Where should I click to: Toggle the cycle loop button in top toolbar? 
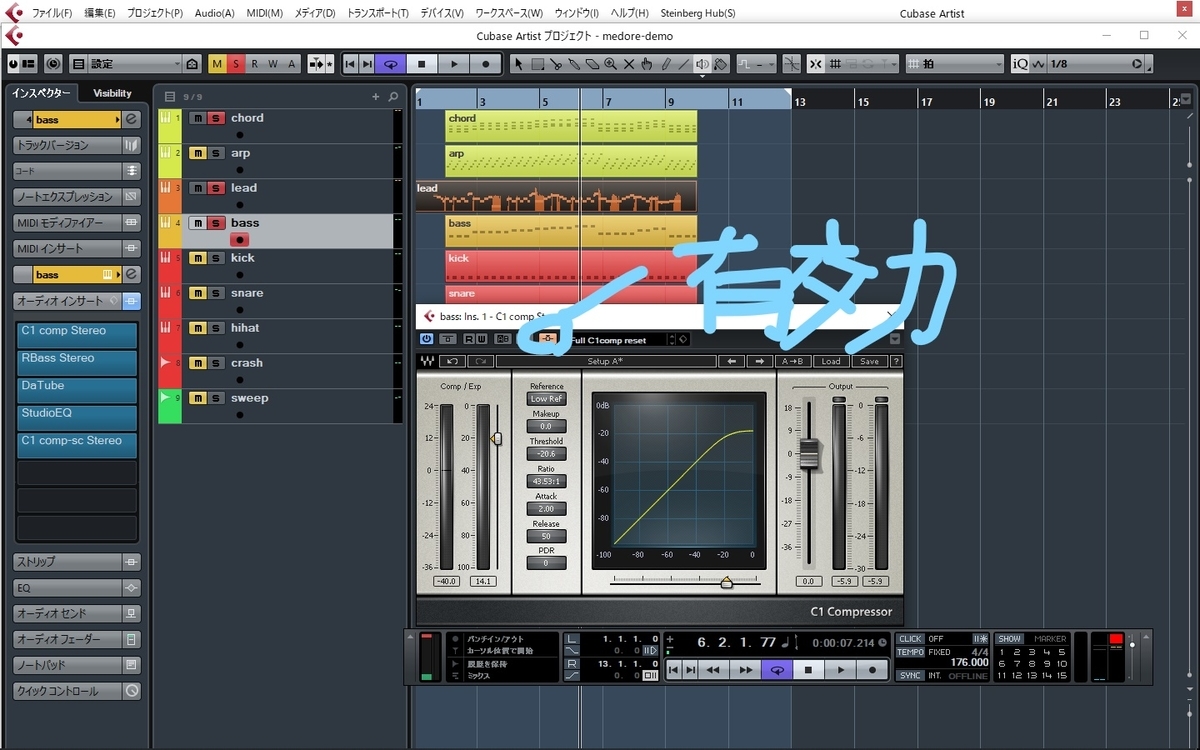pos(390,64)
